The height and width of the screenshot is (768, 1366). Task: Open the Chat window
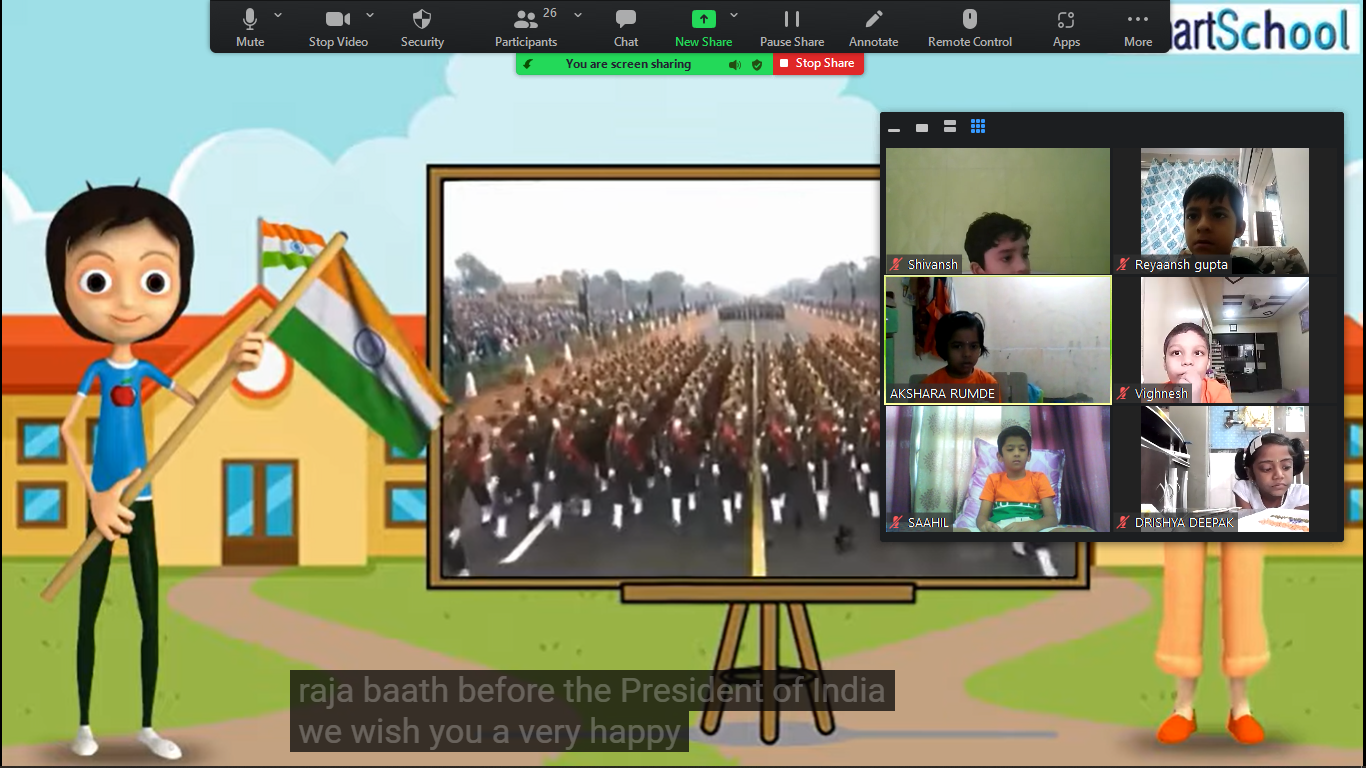626,27
